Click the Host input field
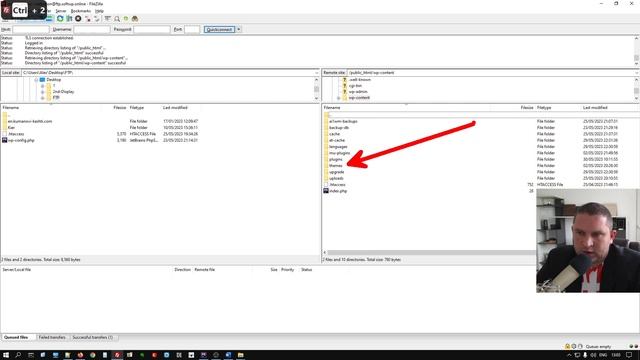Viewport: 640px width, 360px height. click(x=31, y=29)
